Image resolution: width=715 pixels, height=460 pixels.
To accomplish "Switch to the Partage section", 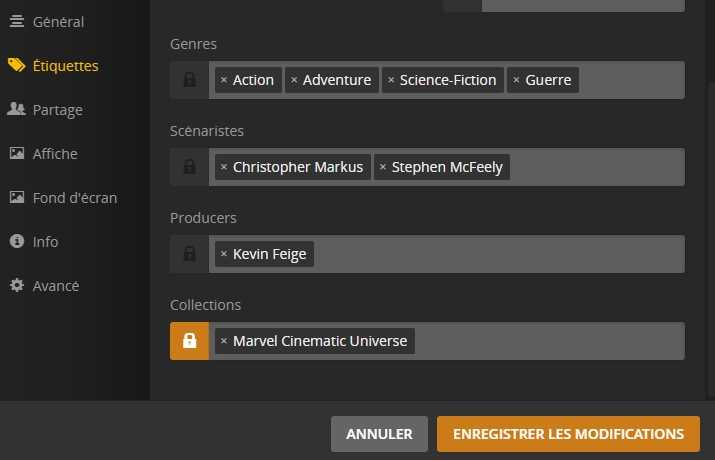I will (57, 110).
